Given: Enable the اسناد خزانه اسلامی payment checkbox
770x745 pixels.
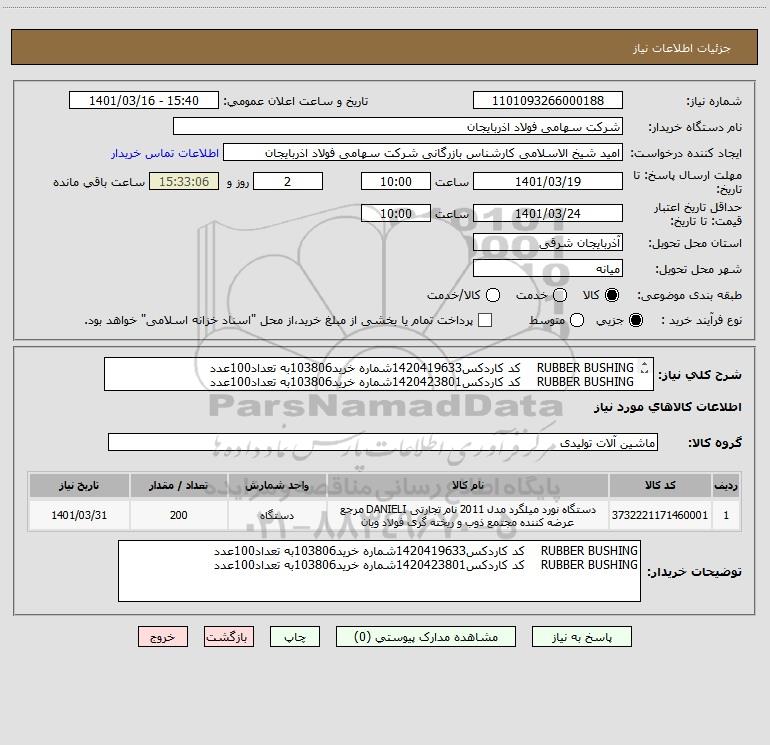Looking at the screenshot, I should click(485, 321).
